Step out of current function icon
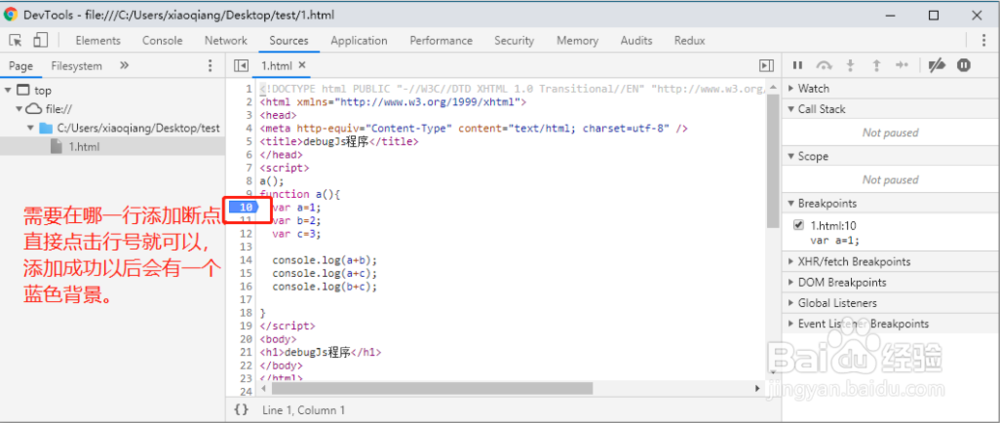This screenshot has width=1000, height=423. pos(876,65)
